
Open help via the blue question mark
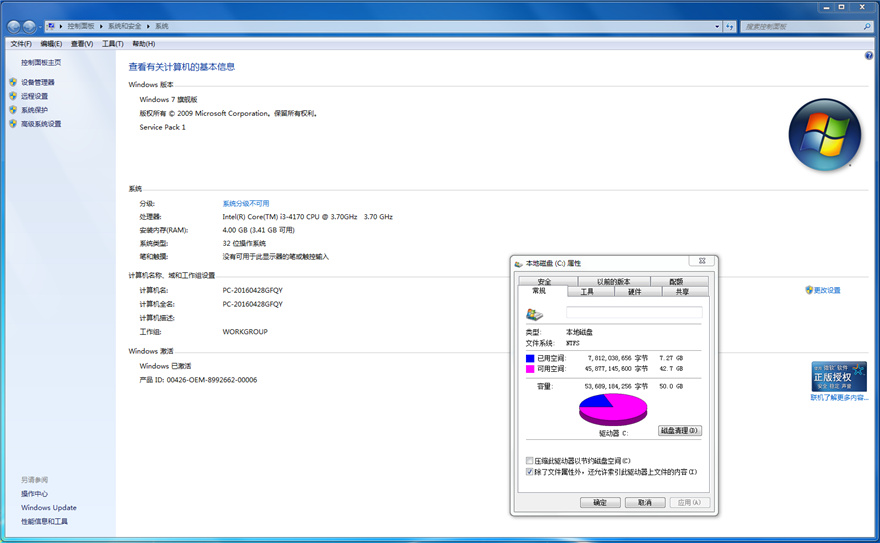[869, 56]
